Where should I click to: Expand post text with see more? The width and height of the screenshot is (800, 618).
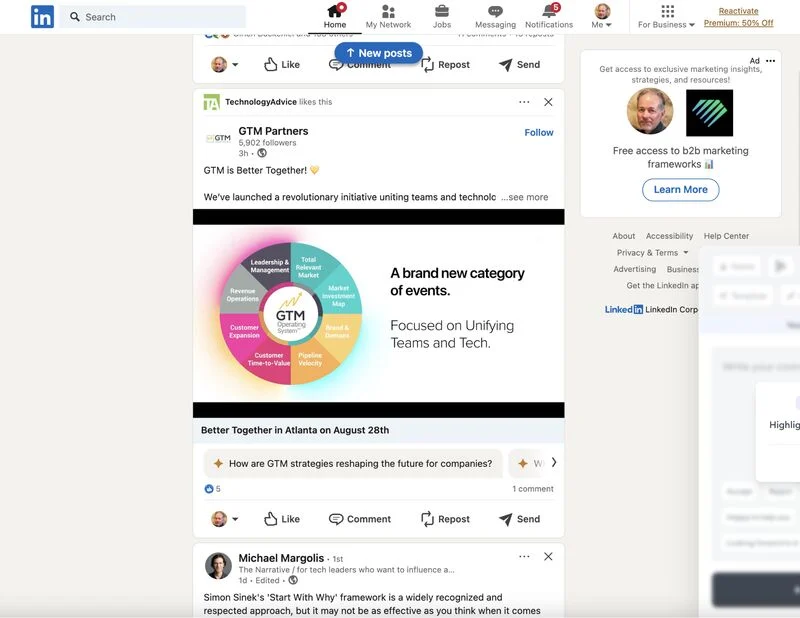(524, 197)
